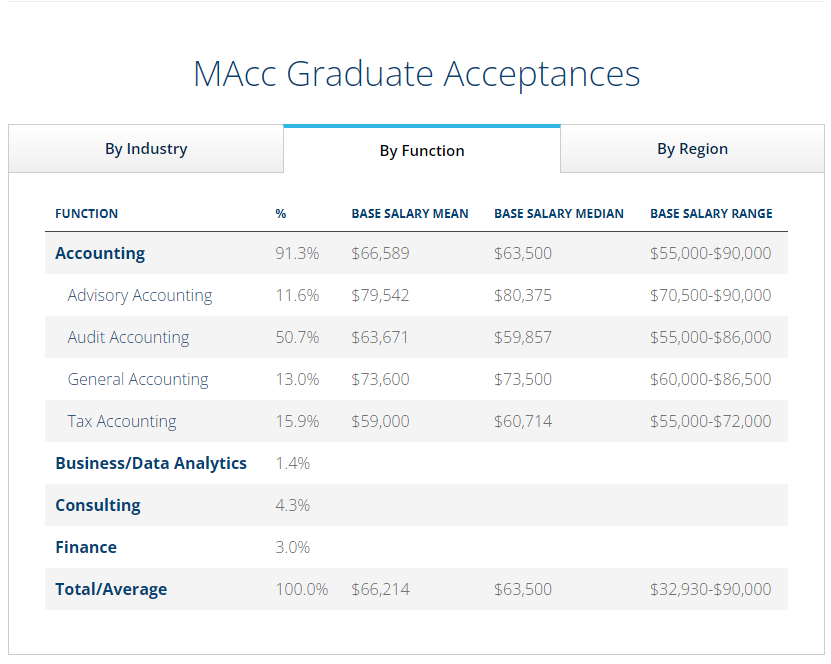This screenshot has height=664, width=831.
Task: Click the $32,930-$90,000 total salary range
Action: 710,589
